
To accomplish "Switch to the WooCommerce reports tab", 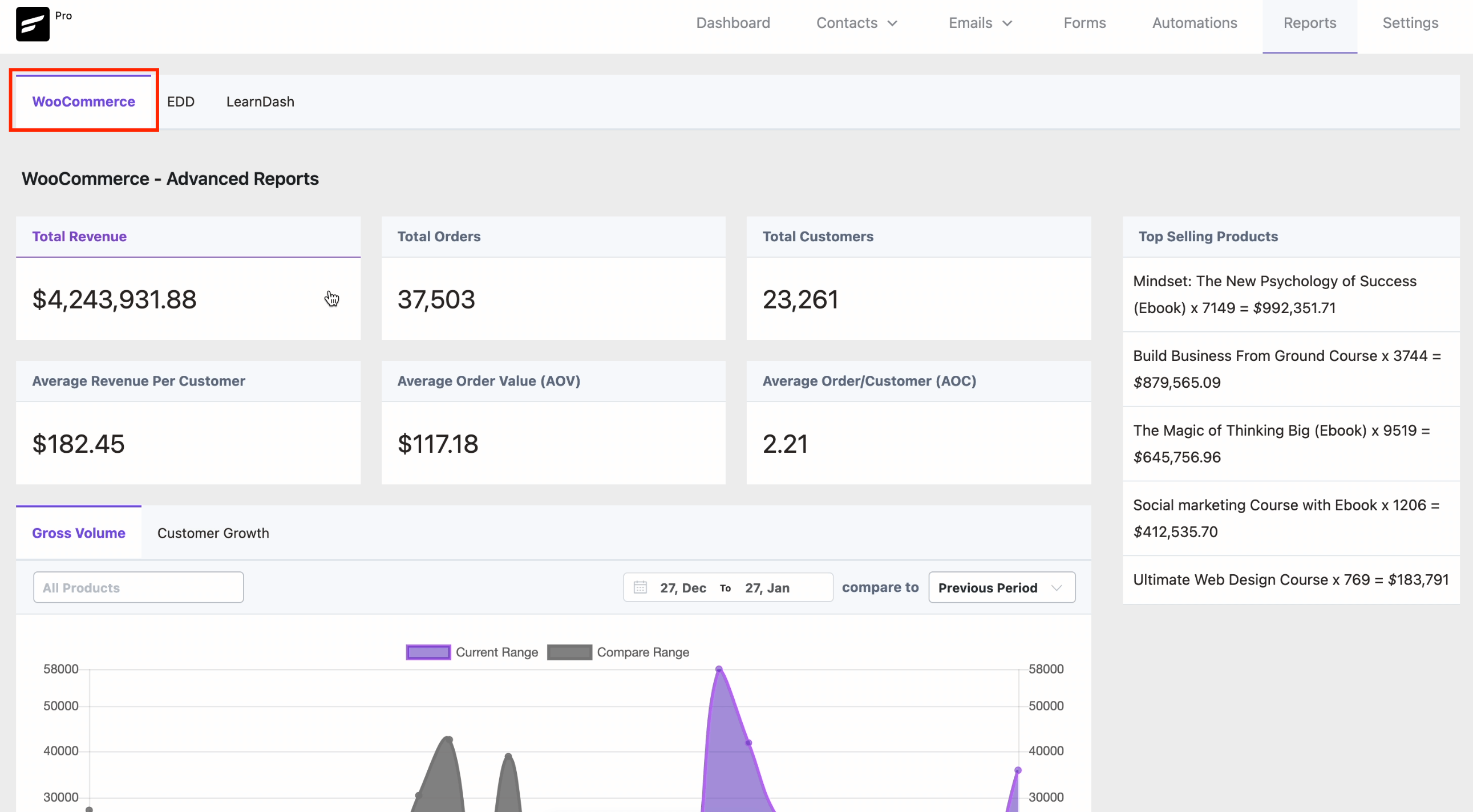I will tap(83, 101).
